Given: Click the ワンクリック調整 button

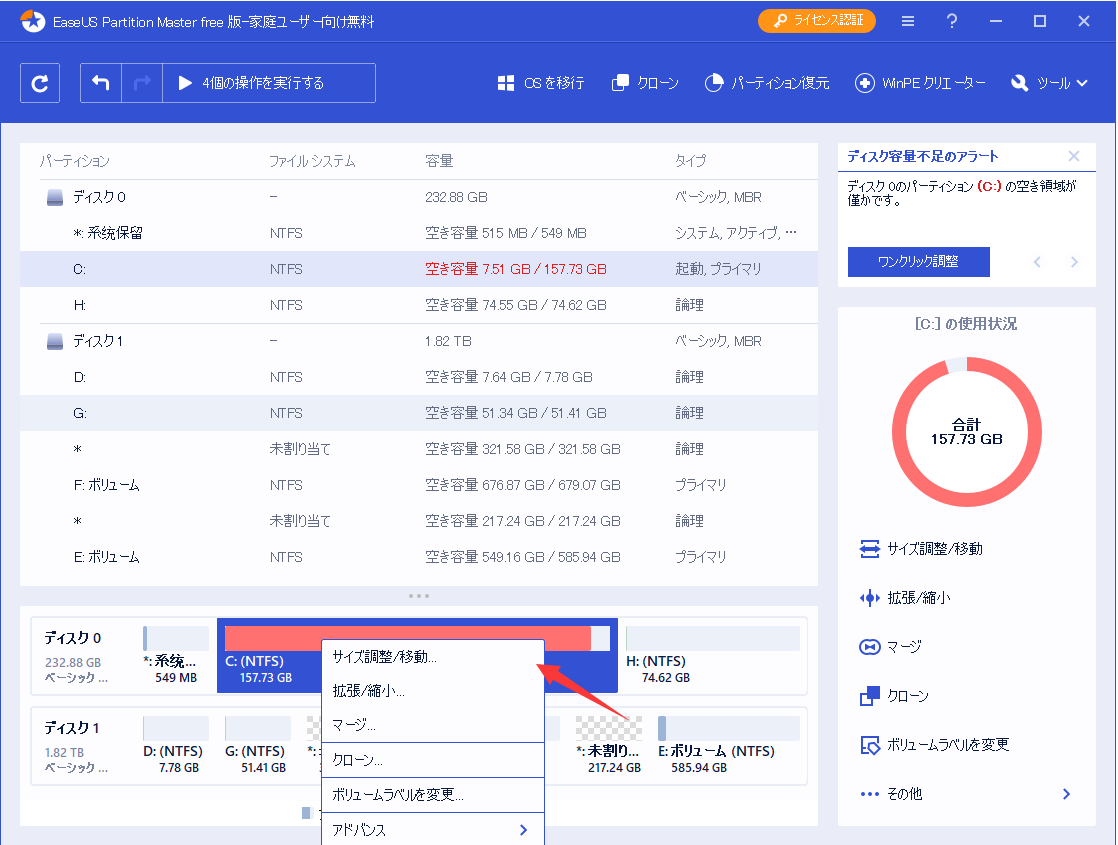Looking at the screenshot, I should click(x=918, y=262).
